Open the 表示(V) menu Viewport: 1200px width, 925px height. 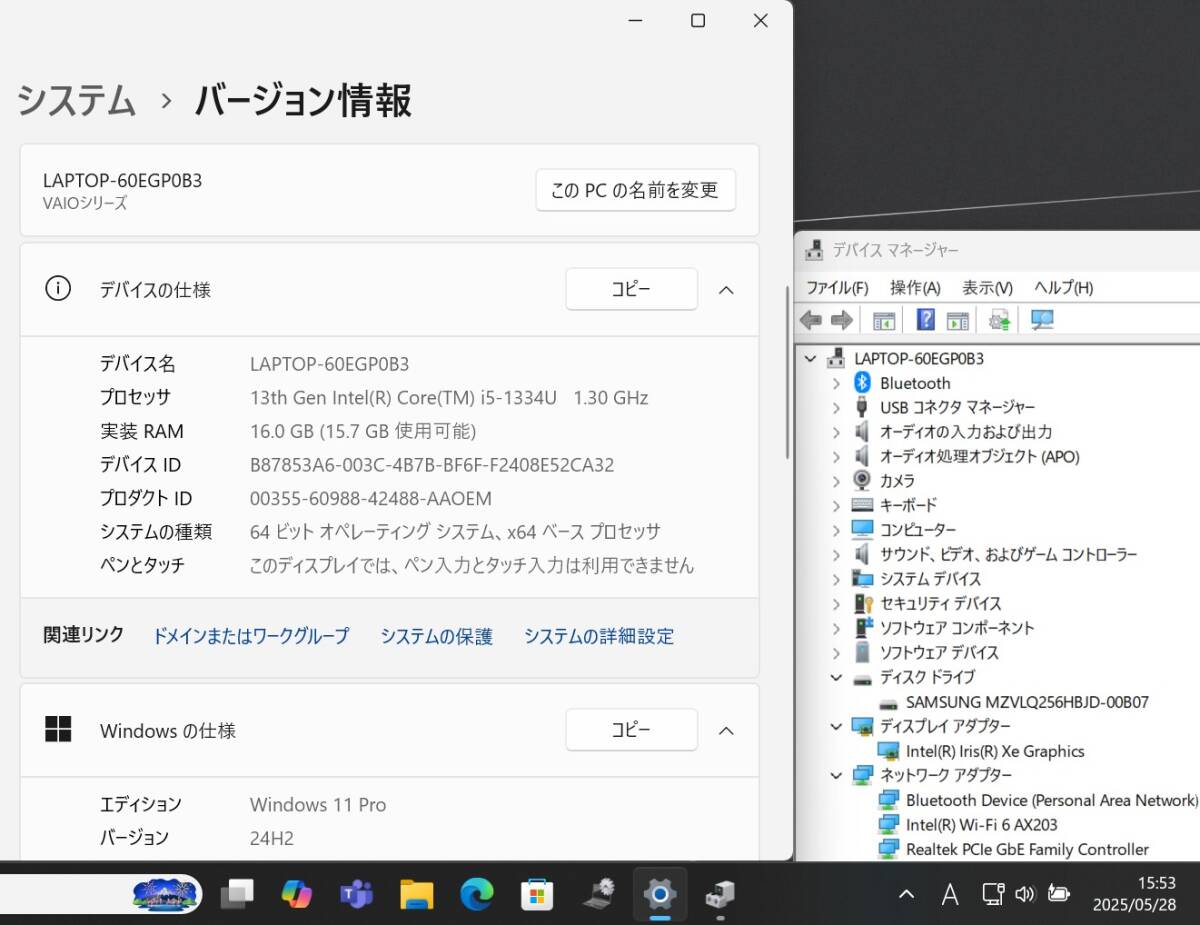coord(987,288)
